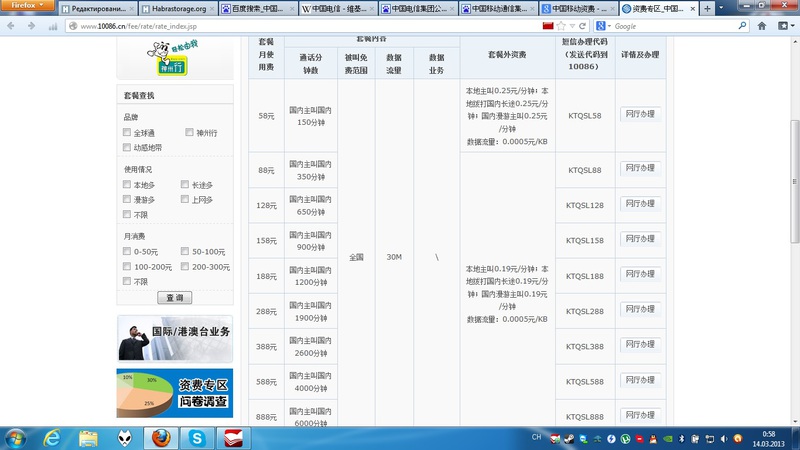This screenshot has width=800, height=450.
Task: Click the taskbar clock showing 0:58
Action: coord(768,439)
